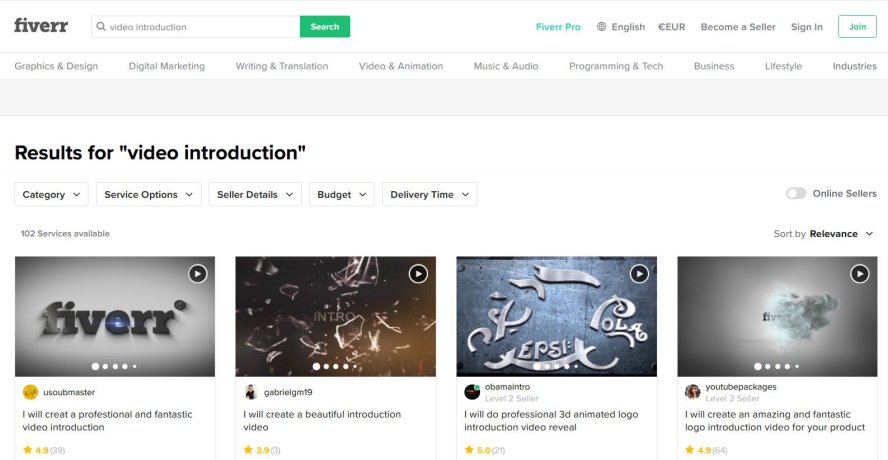
Task: Open the Lifestyle category
Action: click(783, 66)
